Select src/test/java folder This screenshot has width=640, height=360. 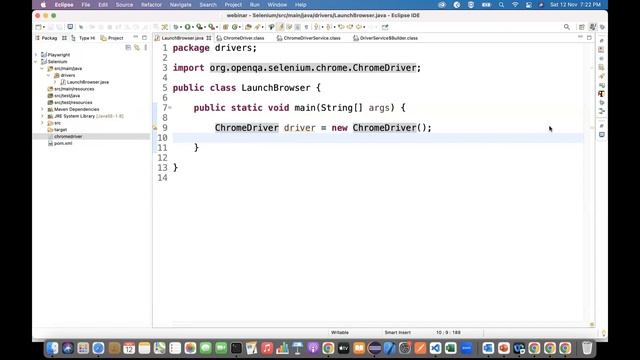(67, 96)
